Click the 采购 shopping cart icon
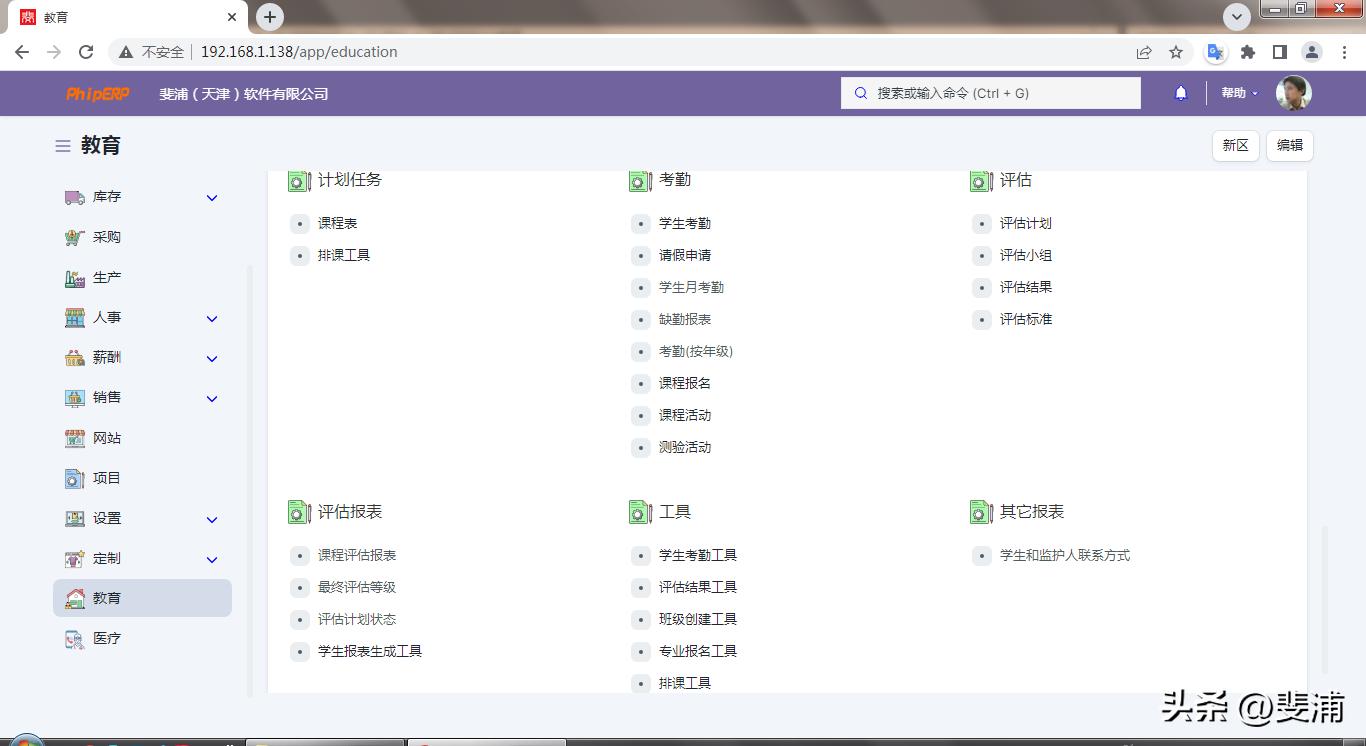Image resolution: width=1366 pixels, height=746 pixels. pos(75,238)
